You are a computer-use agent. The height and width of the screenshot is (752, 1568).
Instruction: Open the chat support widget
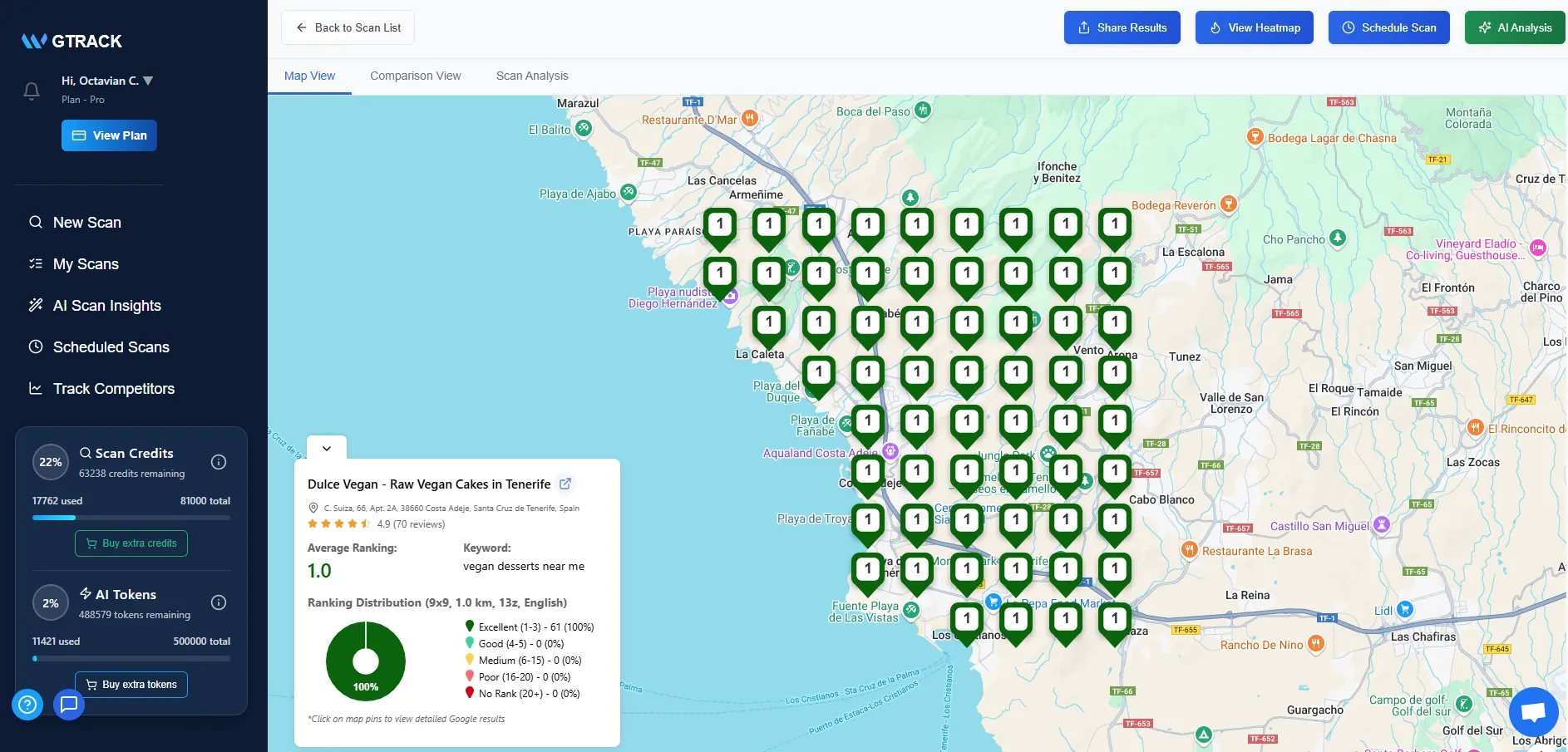(x=1532, y=711)
